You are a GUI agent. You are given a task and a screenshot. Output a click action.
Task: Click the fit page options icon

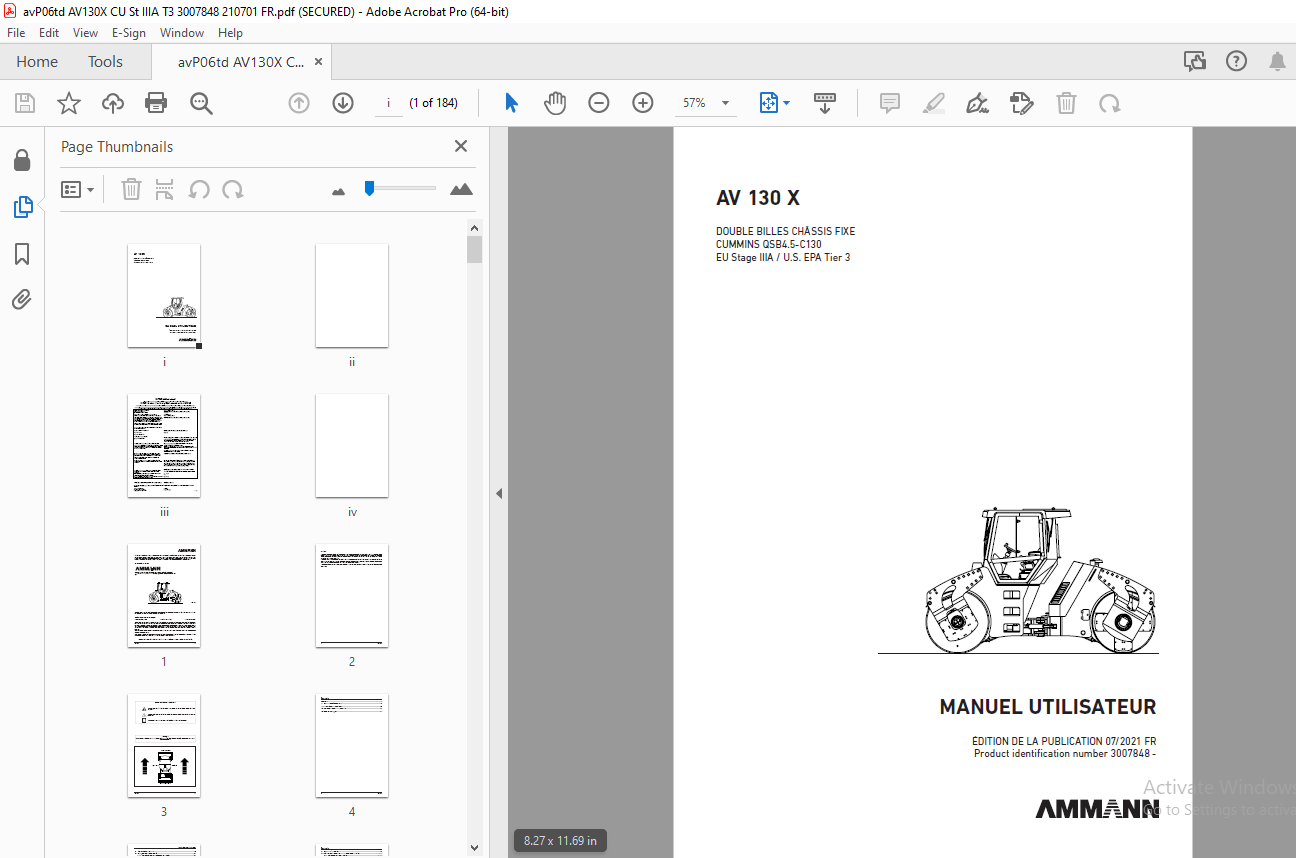[769, 103]
